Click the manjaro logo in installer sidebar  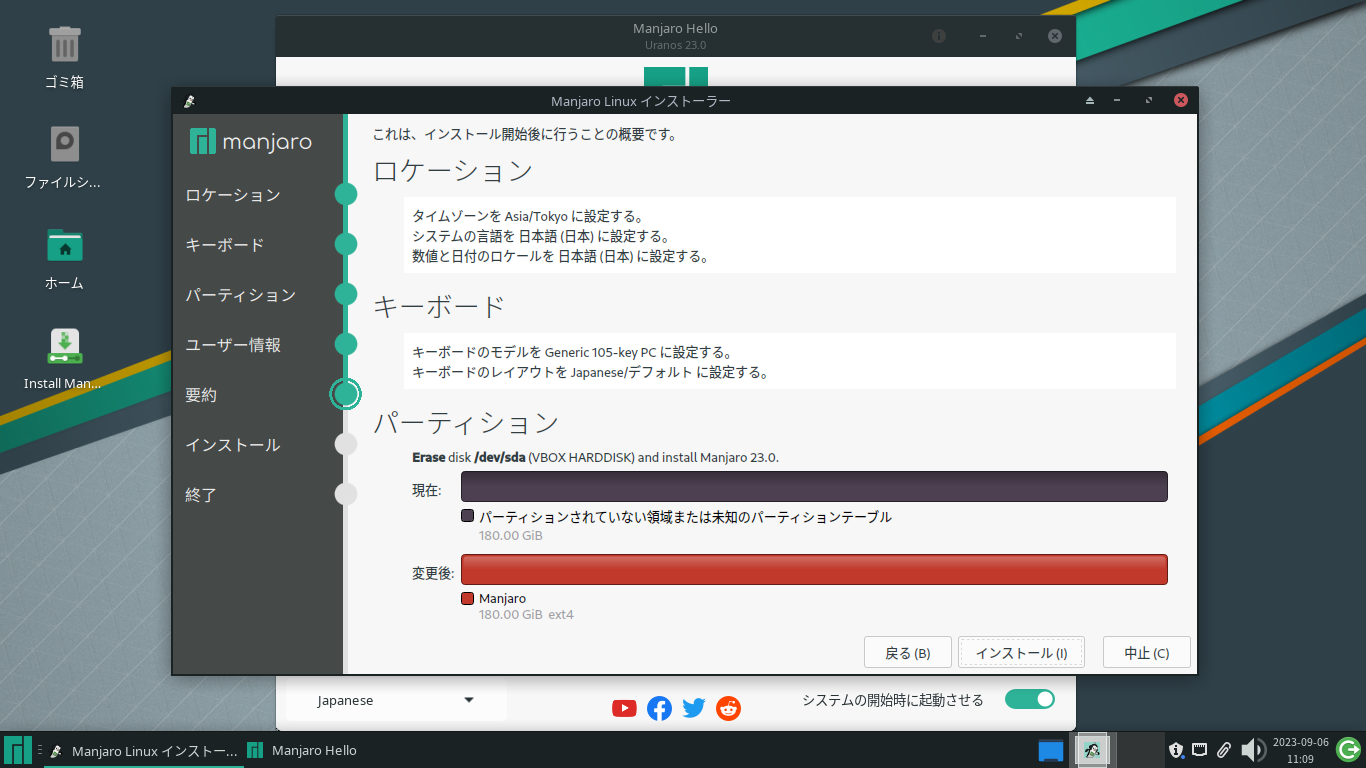(x=251, y=142)
